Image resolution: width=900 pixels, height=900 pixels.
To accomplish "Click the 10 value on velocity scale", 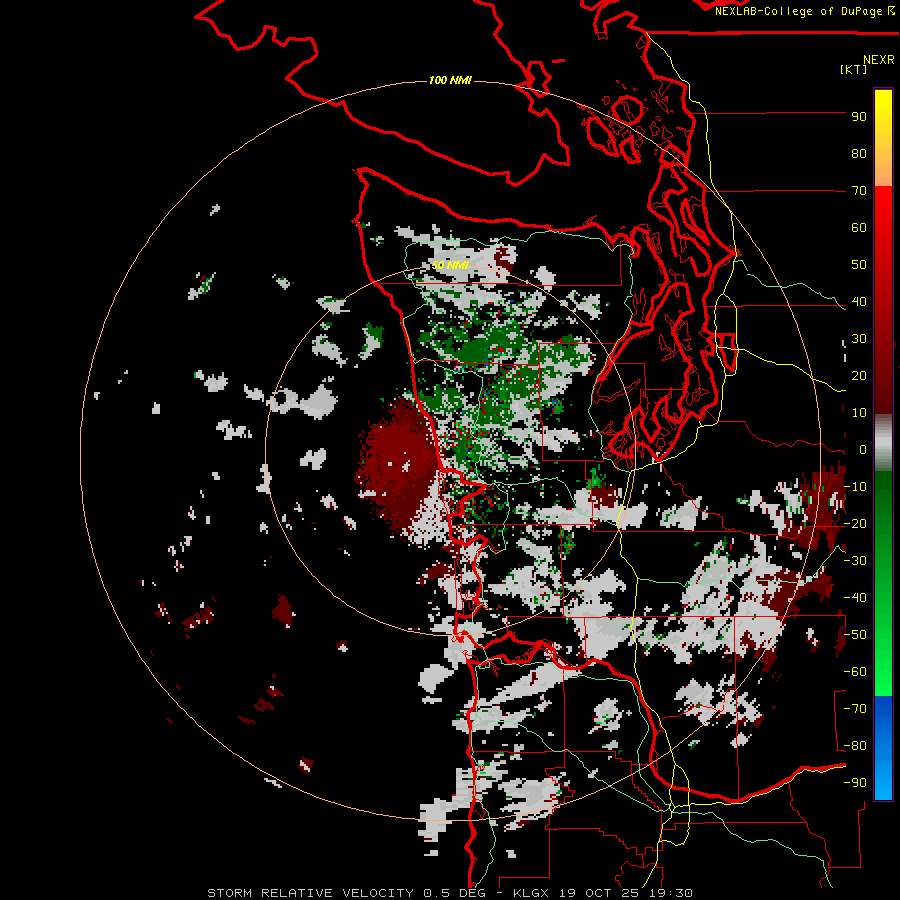I will (x=859, y=413).
